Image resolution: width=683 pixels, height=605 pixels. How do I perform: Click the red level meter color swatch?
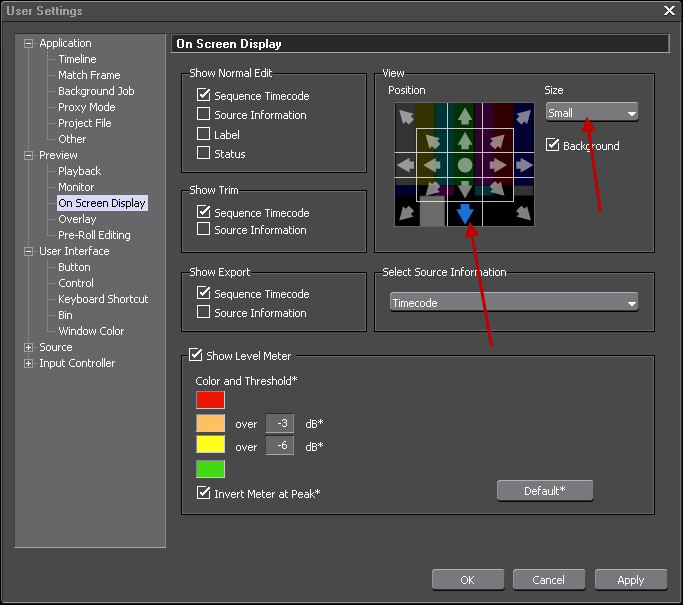[x=211, y=400]
